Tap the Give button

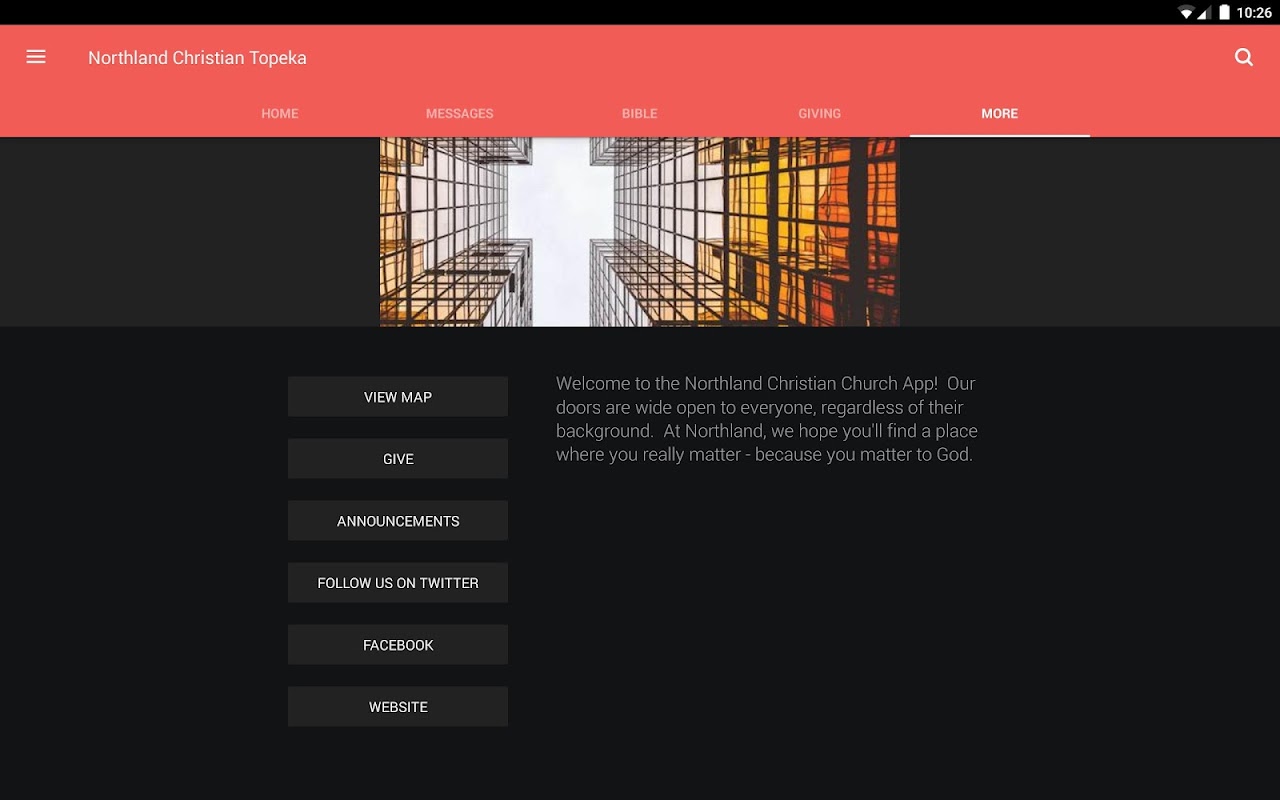coord(398,459)
